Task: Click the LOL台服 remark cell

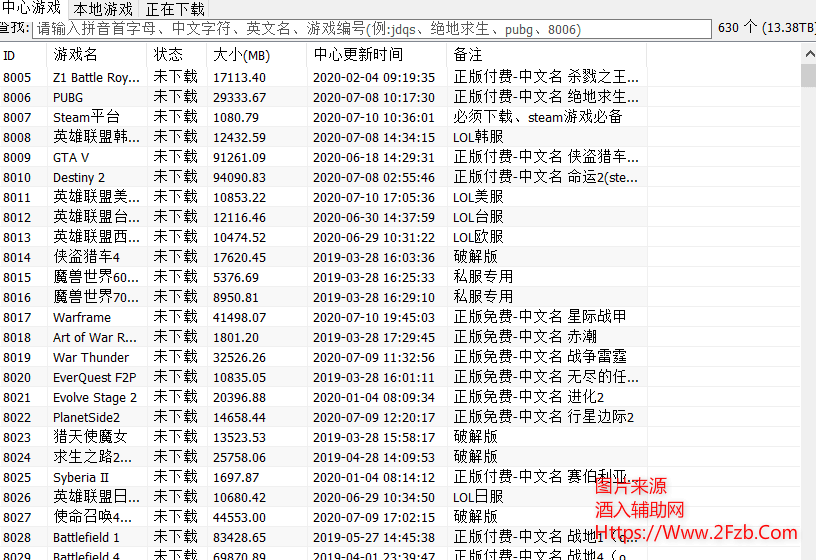Action: point(478,217)
